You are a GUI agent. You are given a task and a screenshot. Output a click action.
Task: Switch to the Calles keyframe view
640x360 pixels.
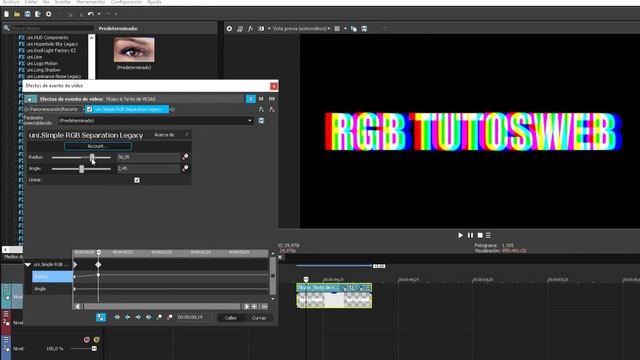click(x=231, y=318)
